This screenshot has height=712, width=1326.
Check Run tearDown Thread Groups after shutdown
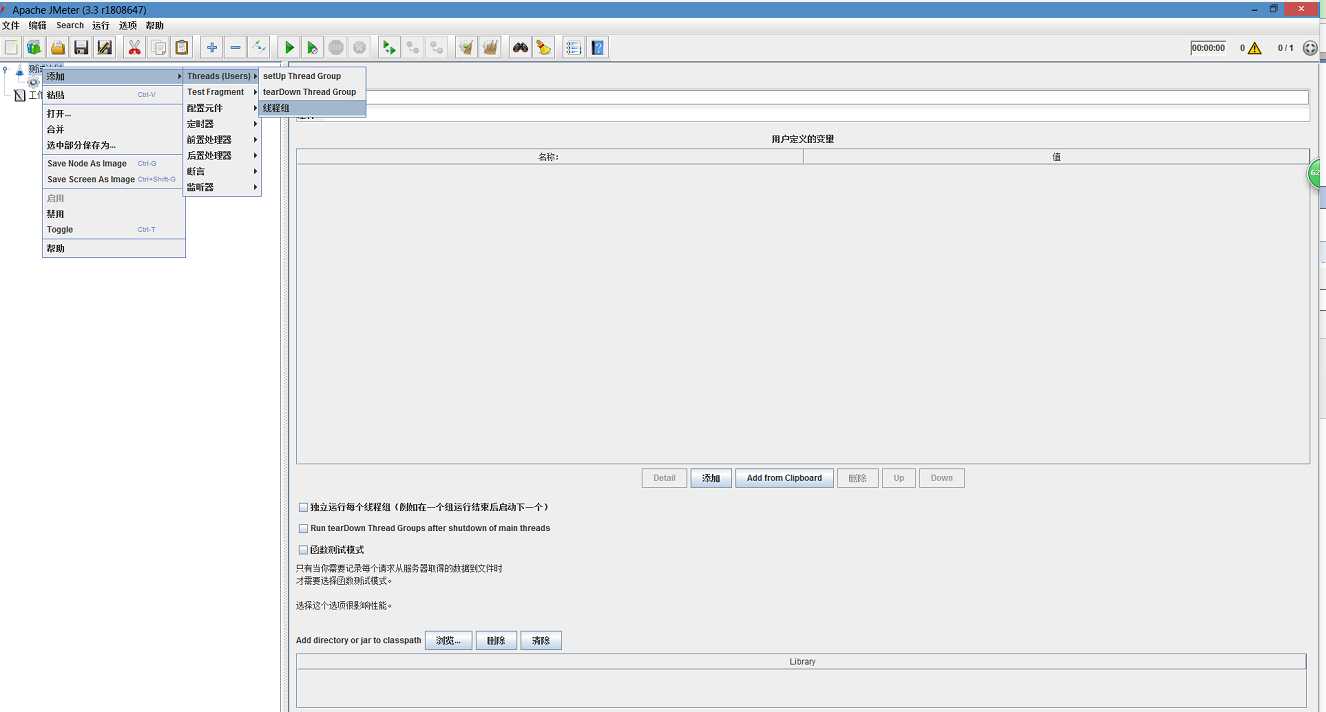[304, 528]
